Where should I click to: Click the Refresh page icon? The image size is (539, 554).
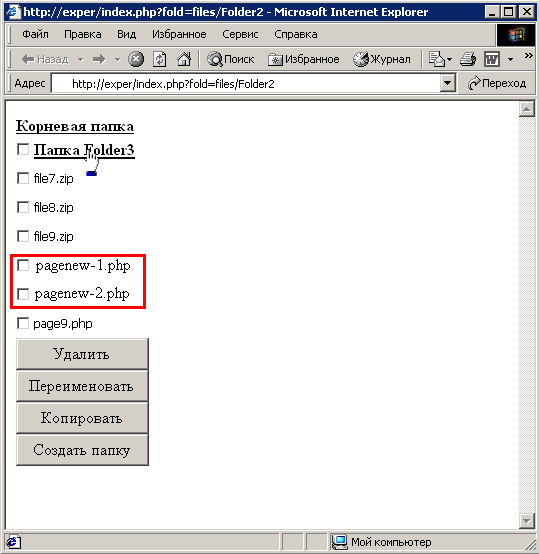click(160, 59)
